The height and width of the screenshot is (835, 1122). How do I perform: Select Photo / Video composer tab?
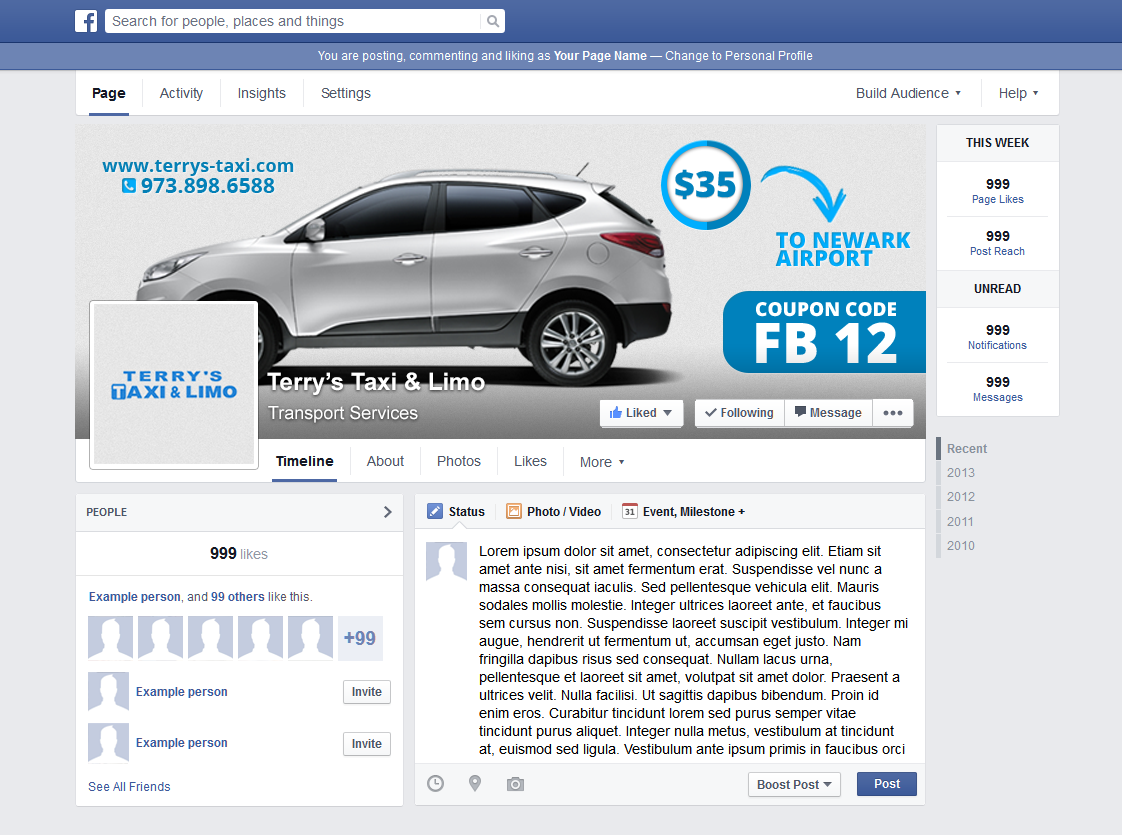coord(553,512)
